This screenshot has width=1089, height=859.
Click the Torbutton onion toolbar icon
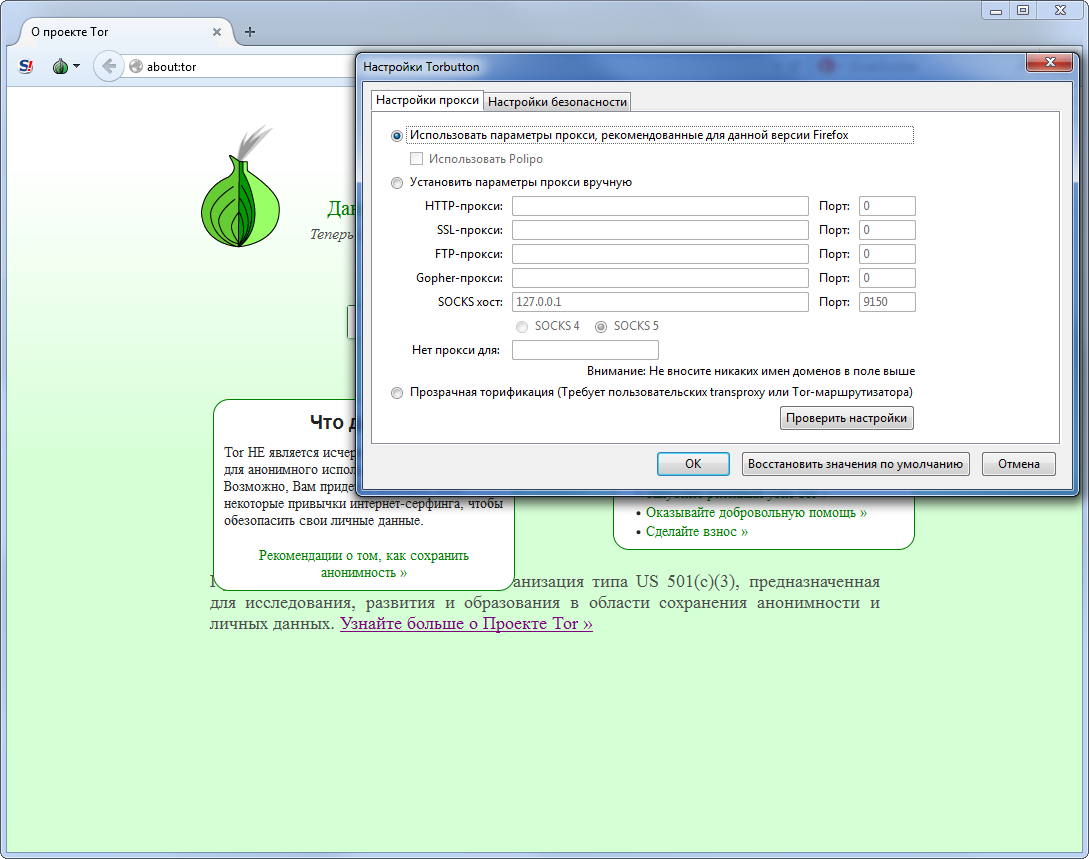(60, 67)
